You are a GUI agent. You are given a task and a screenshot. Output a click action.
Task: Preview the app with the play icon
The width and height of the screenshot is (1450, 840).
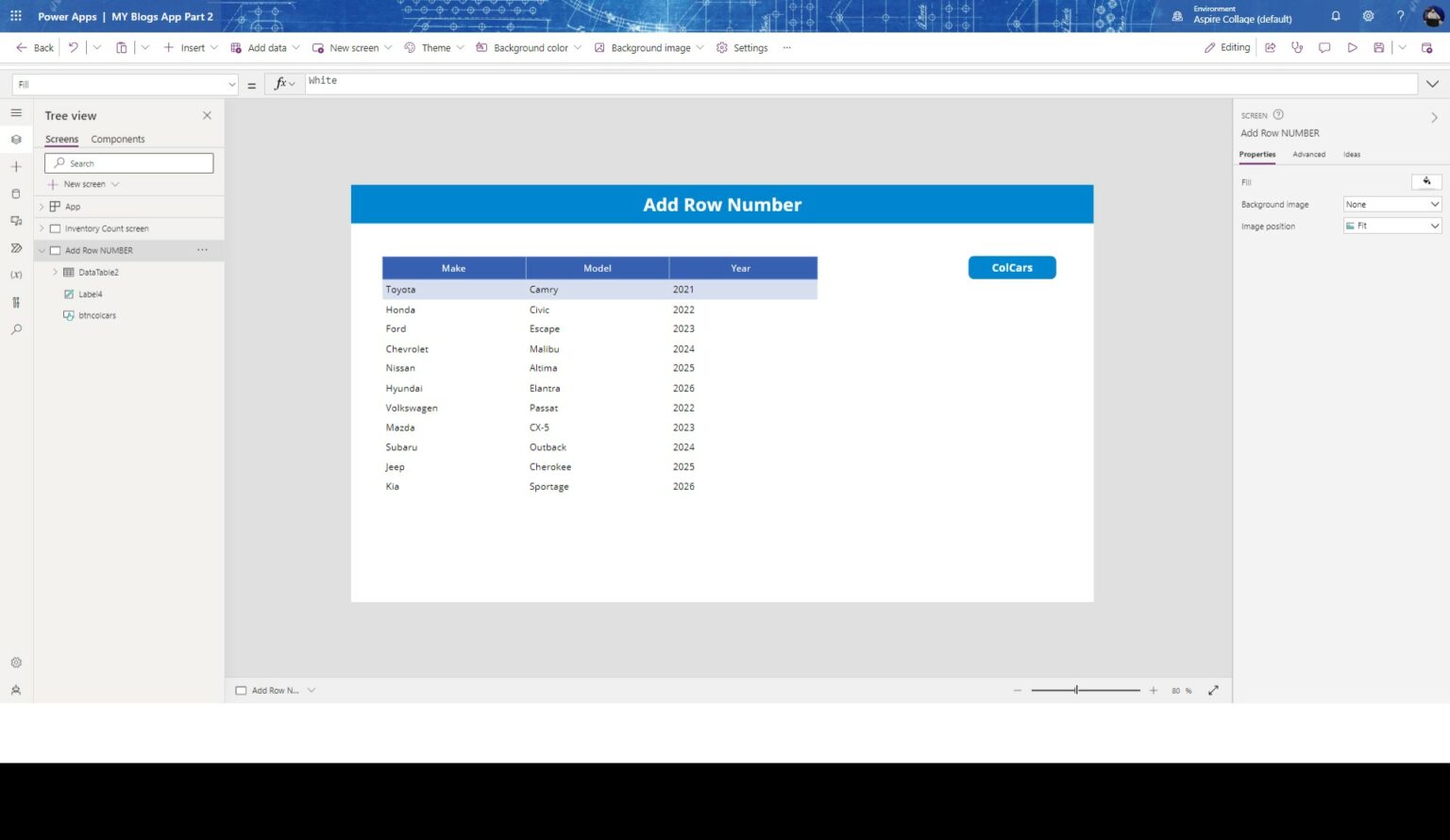pos(1352,47)
